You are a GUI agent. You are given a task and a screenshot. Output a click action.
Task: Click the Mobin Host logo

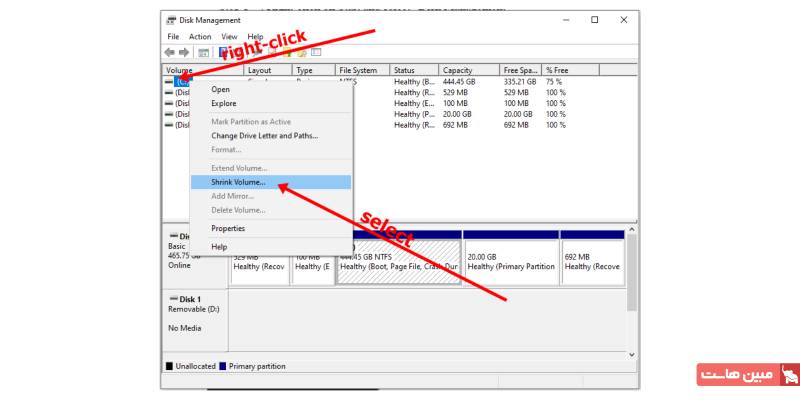click(x=745, y=375)
